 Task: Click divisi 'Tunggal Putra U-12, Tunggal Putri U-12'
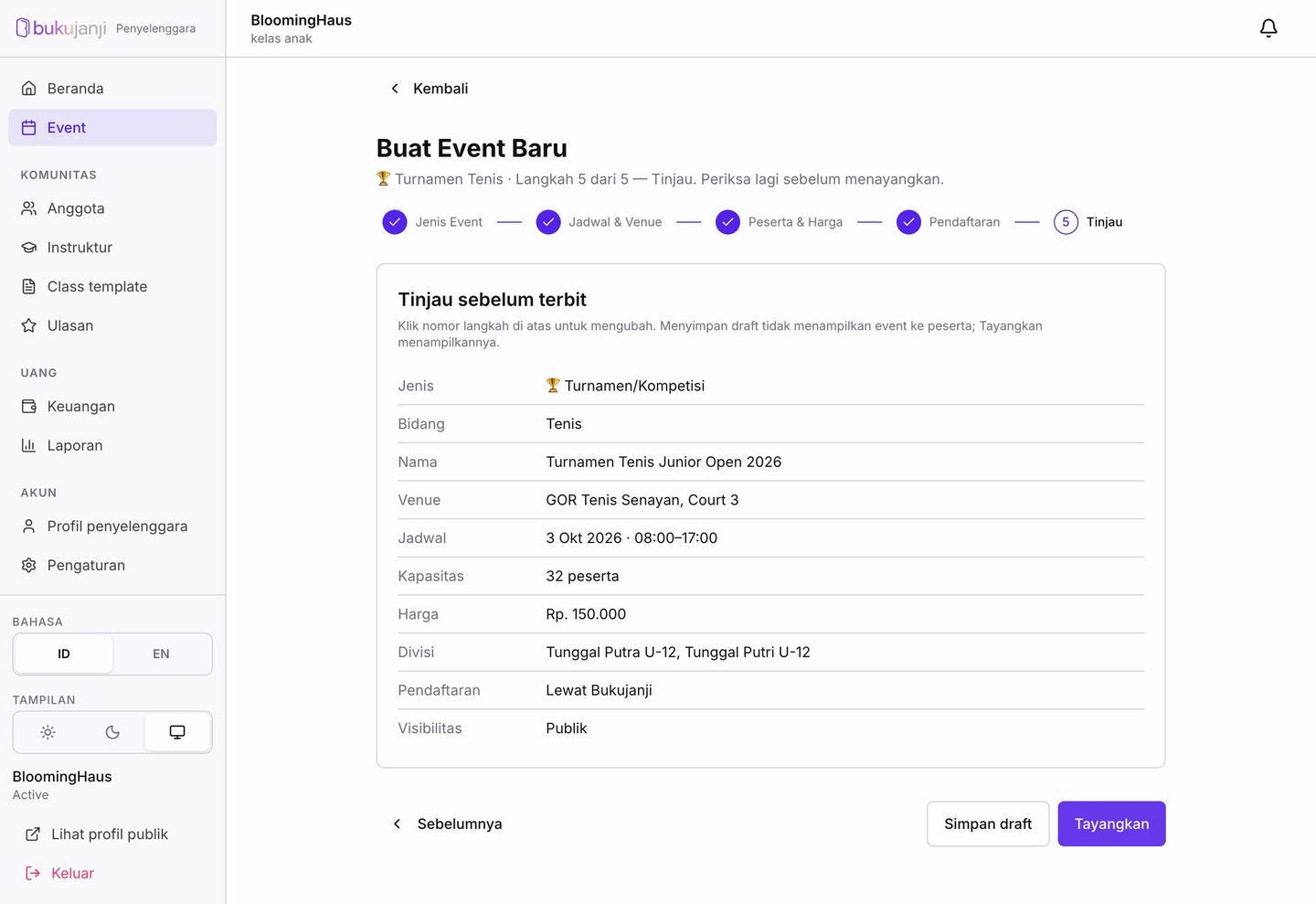pos(678,653)
